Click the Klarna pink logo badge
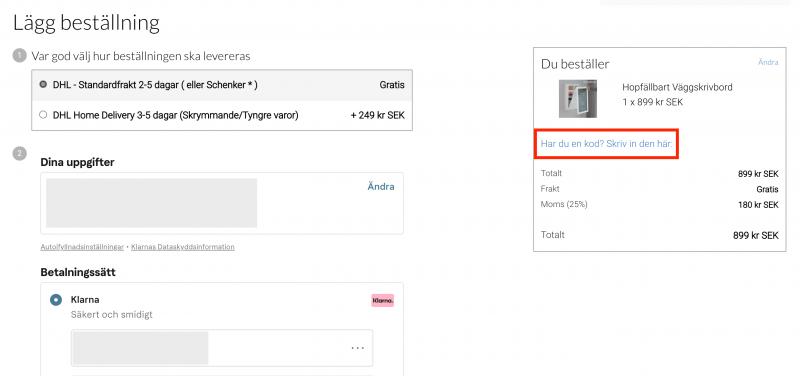800x376 pixels. click(383, 300)
